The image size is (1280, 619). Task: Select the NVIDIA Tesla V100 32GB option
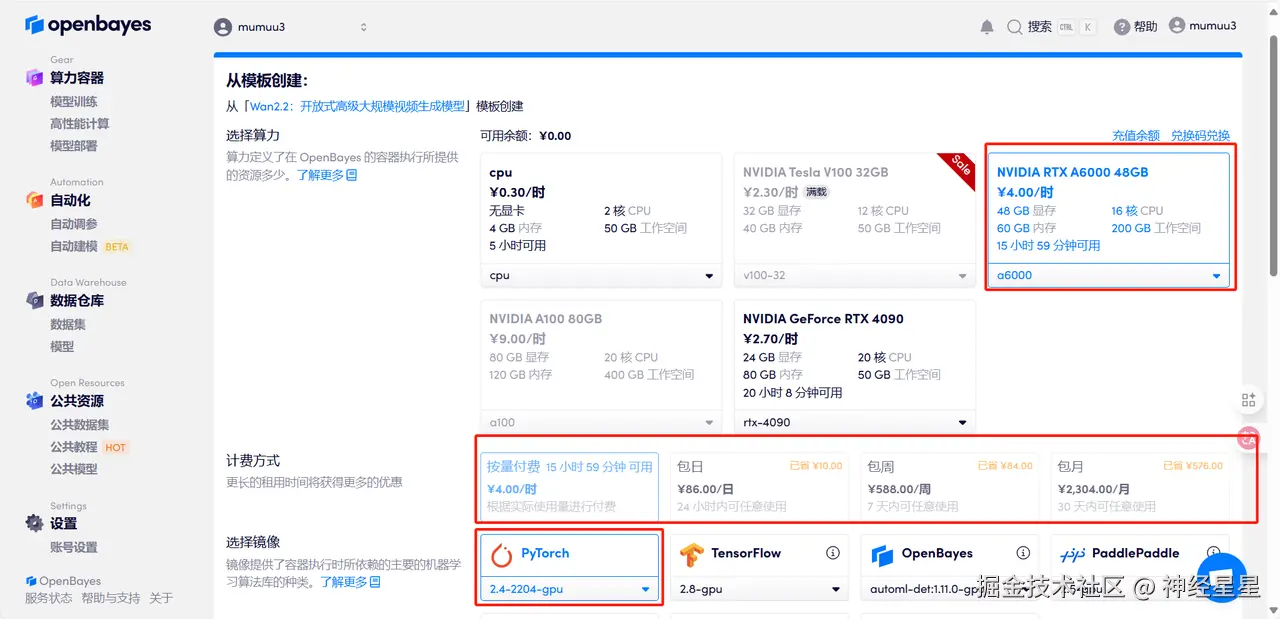tap(855, 209)
